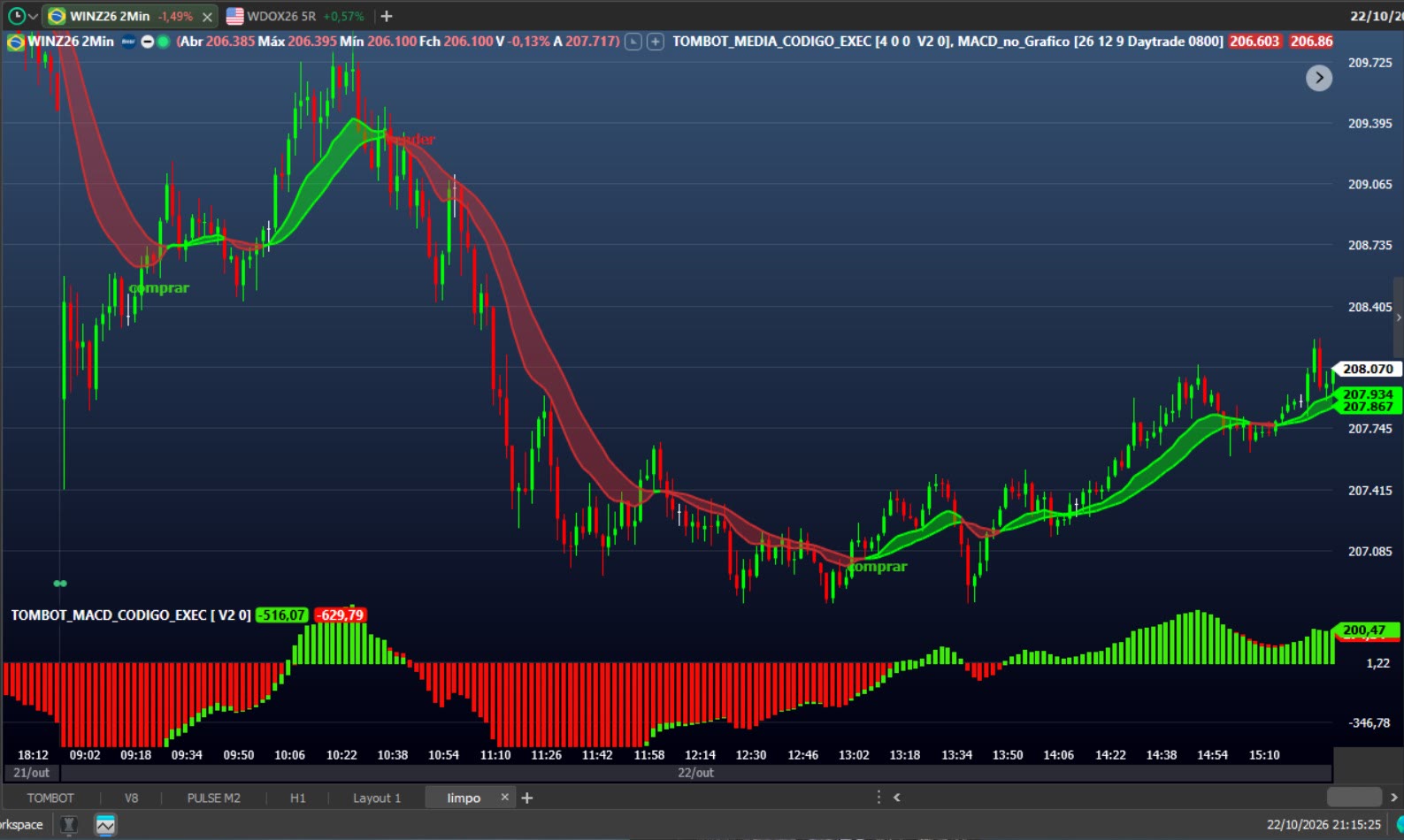
Task: Open the three-dot layout tabs menu
Action: coord(878,797)
